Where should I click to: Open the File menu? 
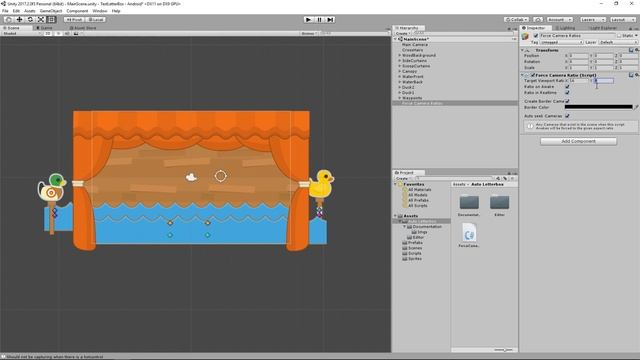tap(5, 11)
